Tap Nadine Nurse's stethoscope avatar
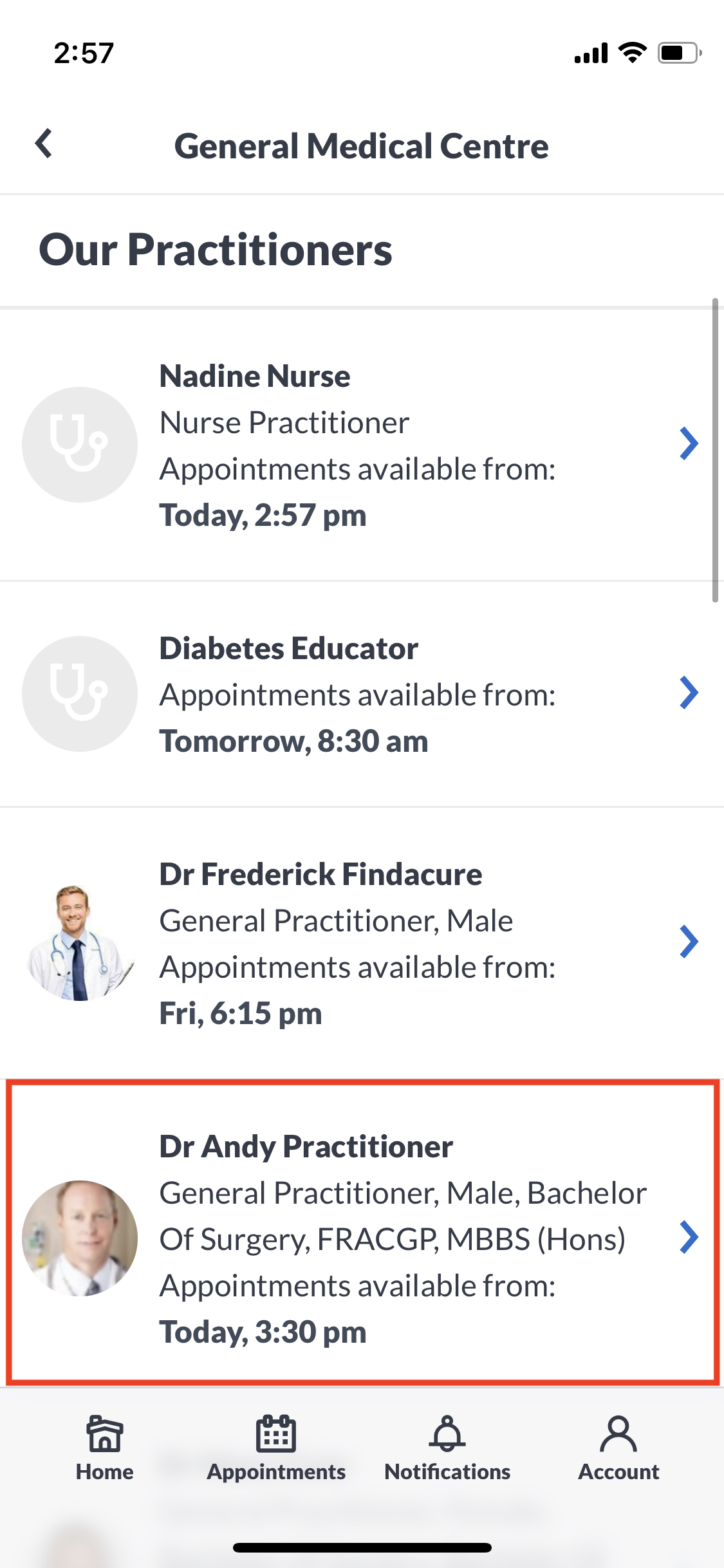The image size is (724, 1568). pyautogui.click(x=80, y=445)
